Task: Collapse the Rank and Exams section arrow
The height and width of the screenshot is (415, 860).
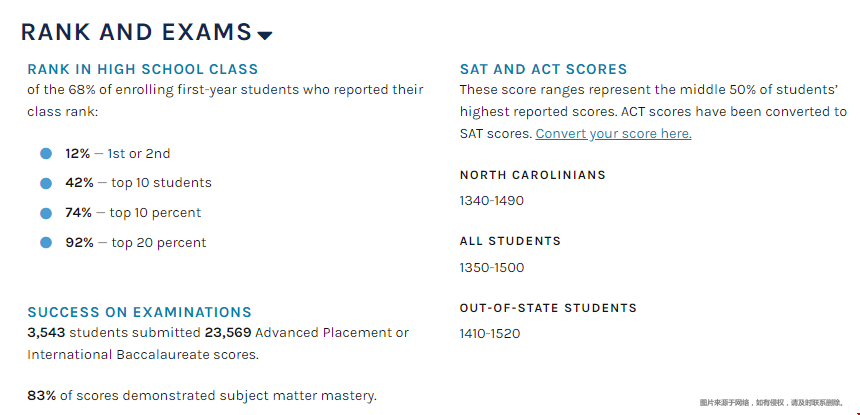Action: [x=265, y=35]
